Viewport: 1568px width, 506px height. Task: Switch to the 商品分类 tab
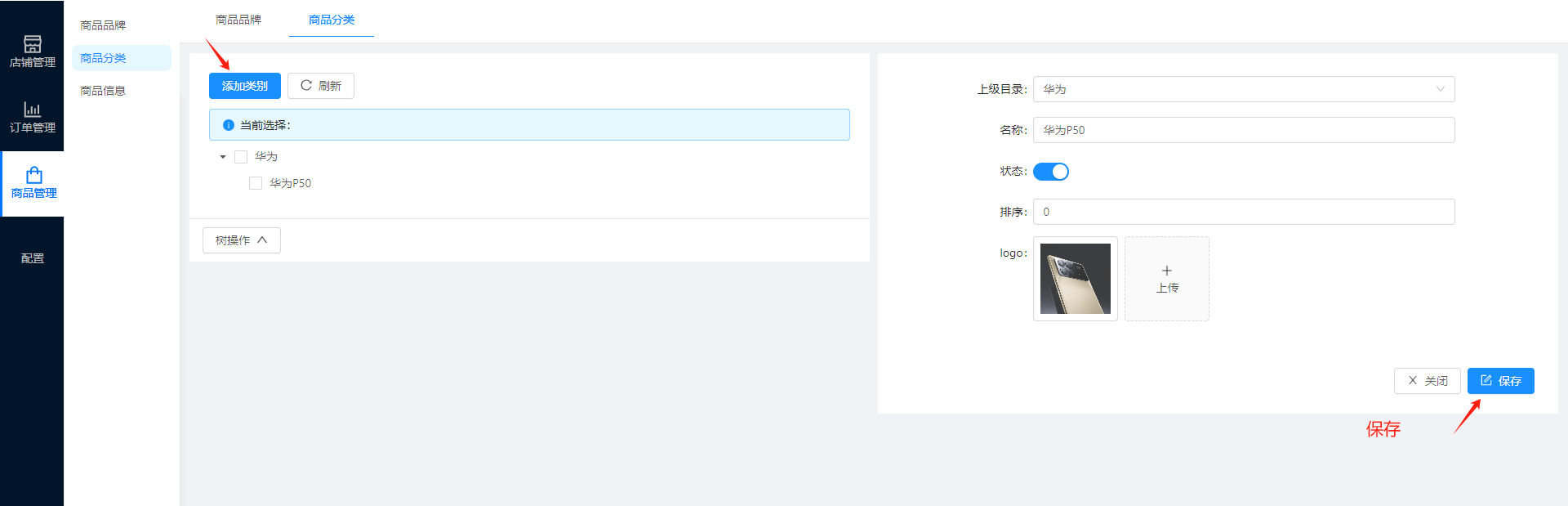tap(332, 20)
